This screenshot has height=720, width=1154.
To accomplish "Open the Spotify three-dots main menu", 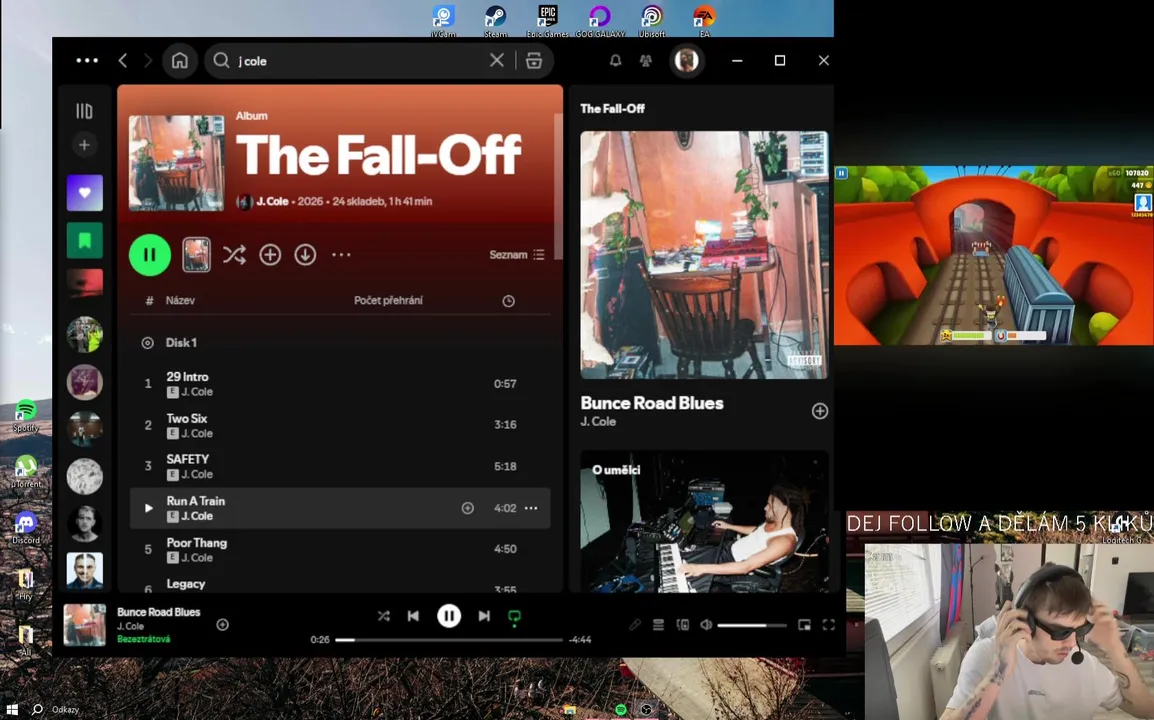I will [87, 60].
